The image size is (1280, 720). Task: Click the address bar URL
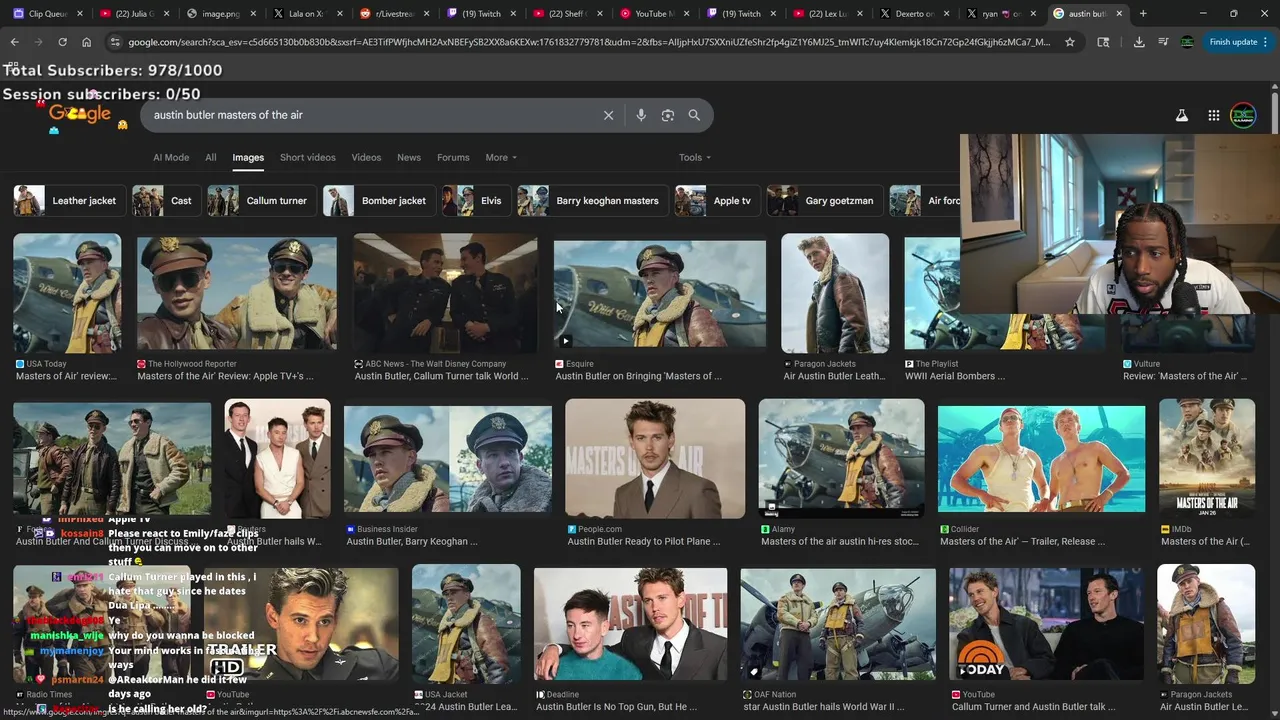tap(589, 42)
